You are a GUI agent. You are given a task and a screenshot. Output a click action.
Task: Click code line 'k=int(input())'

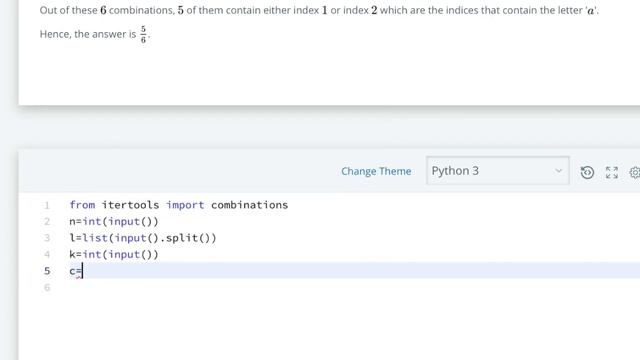113,254
